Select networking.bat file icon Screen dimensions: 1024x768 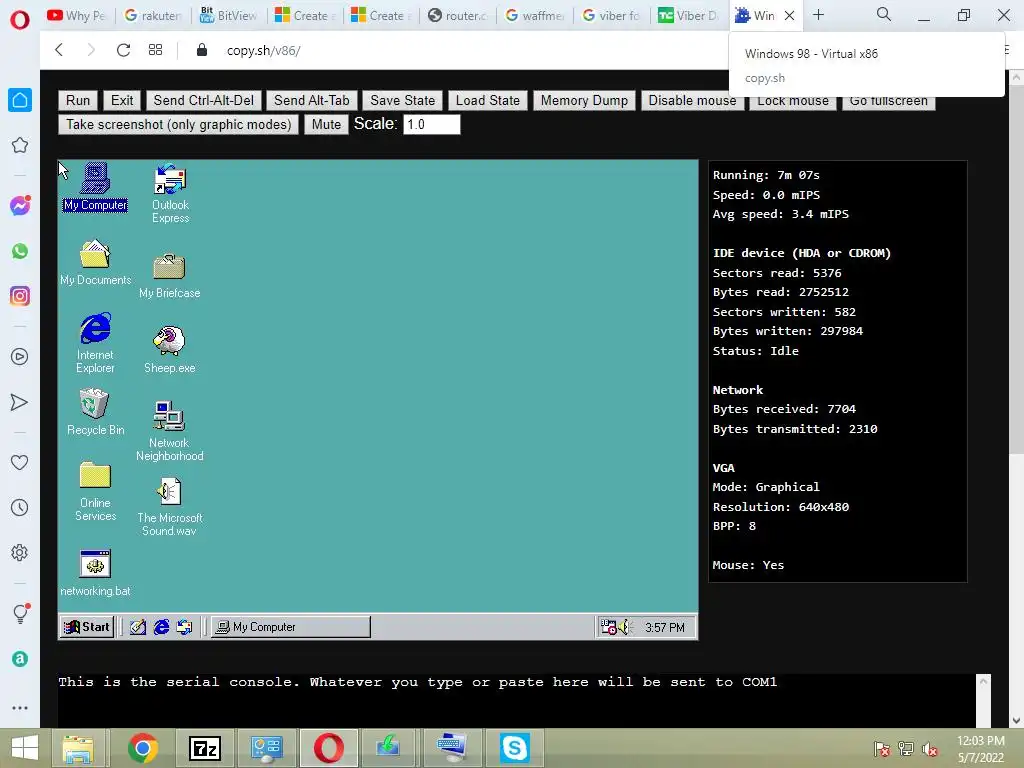click(95, 573)
